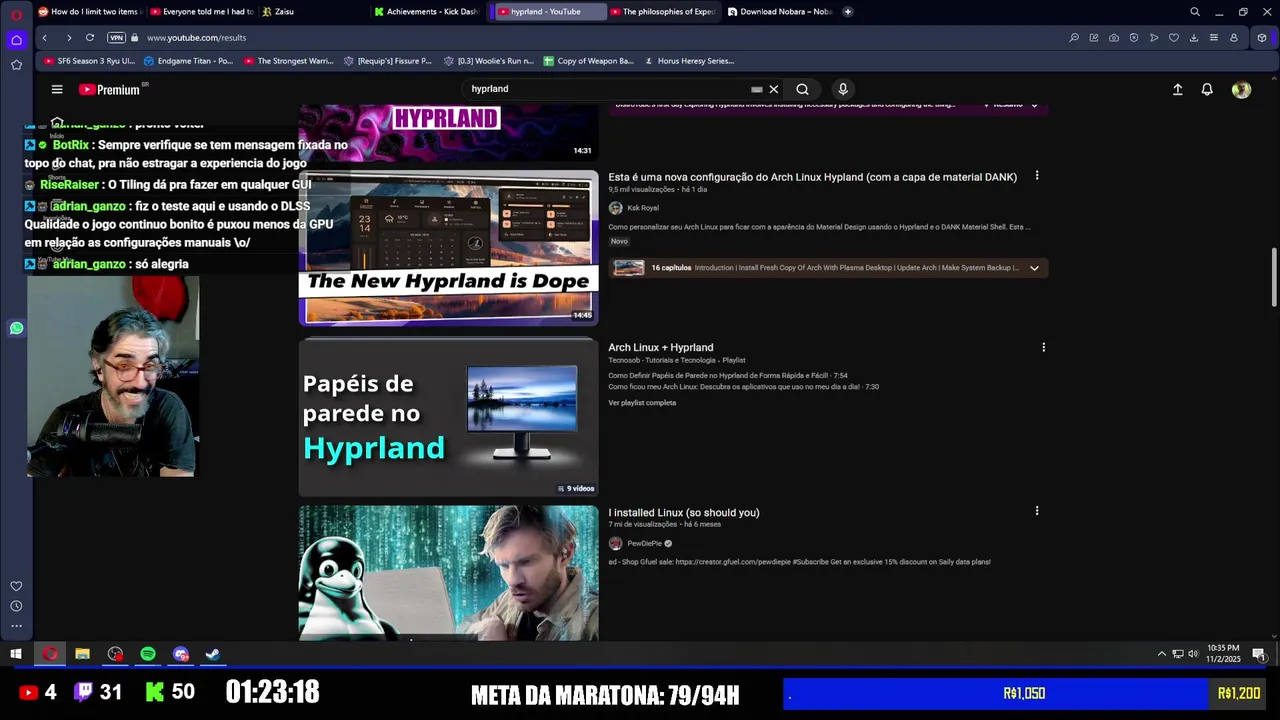The image size is (1280, 720).
Task: Open the PewDiePie channel link
Action: point(644,544)
